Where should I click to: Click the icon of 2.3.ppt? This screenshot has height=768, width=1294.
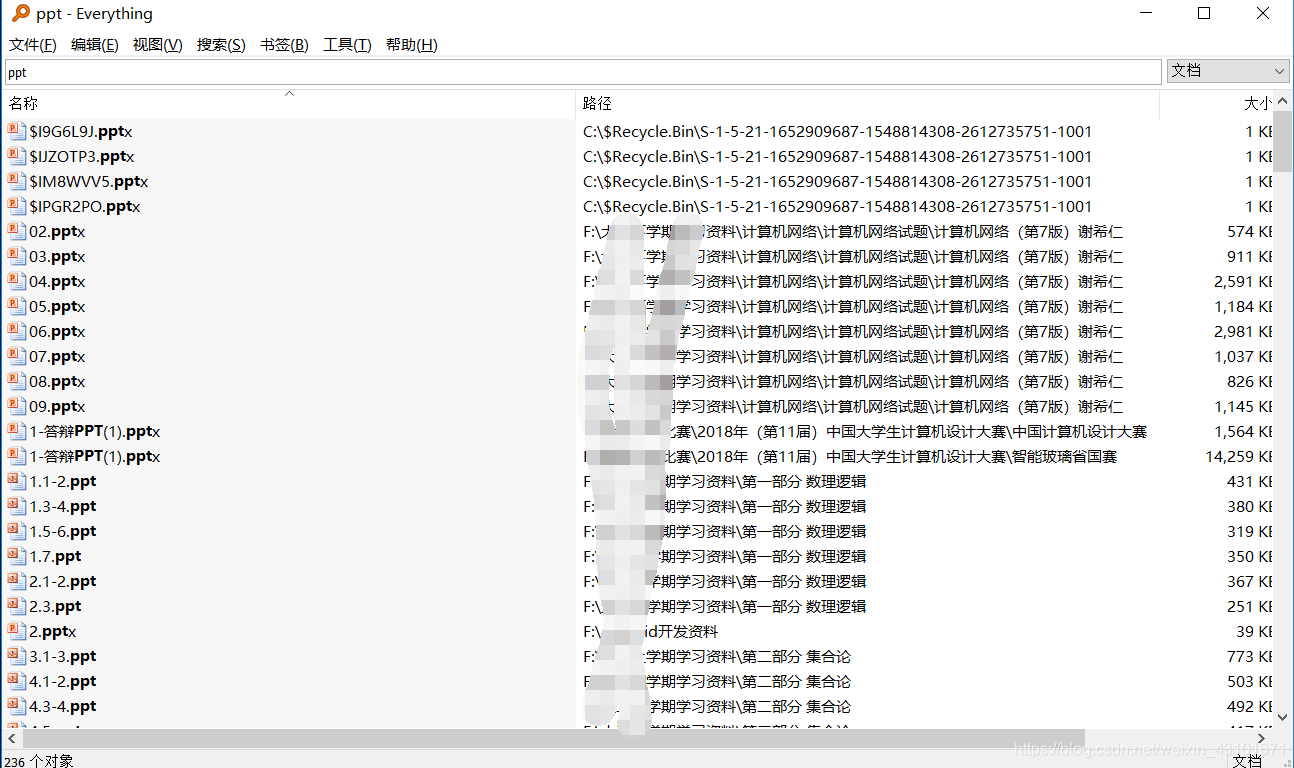(x=16, y=606)
